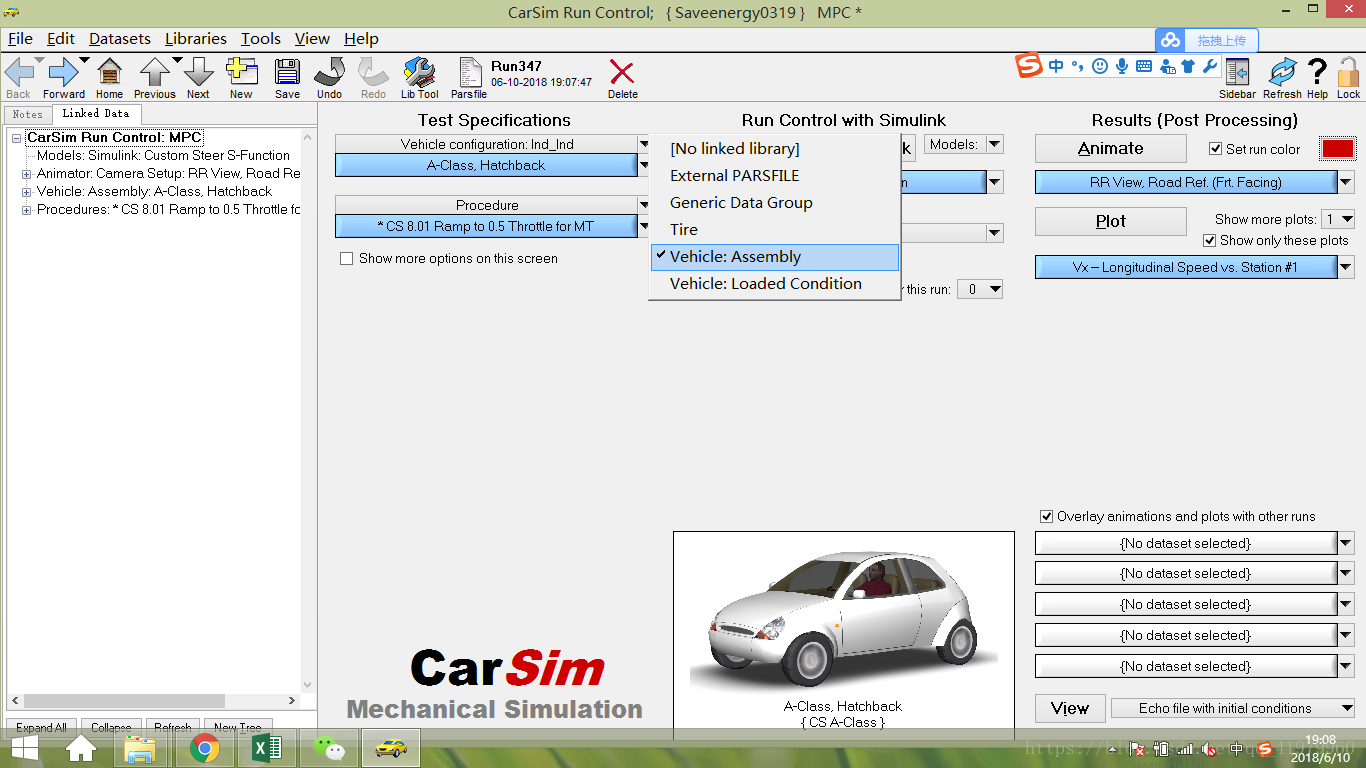Image resolution: width=1366 pixels, height=768 pixels.
Task: Go to the Previous dataset icon
Action: click(154, 72)
